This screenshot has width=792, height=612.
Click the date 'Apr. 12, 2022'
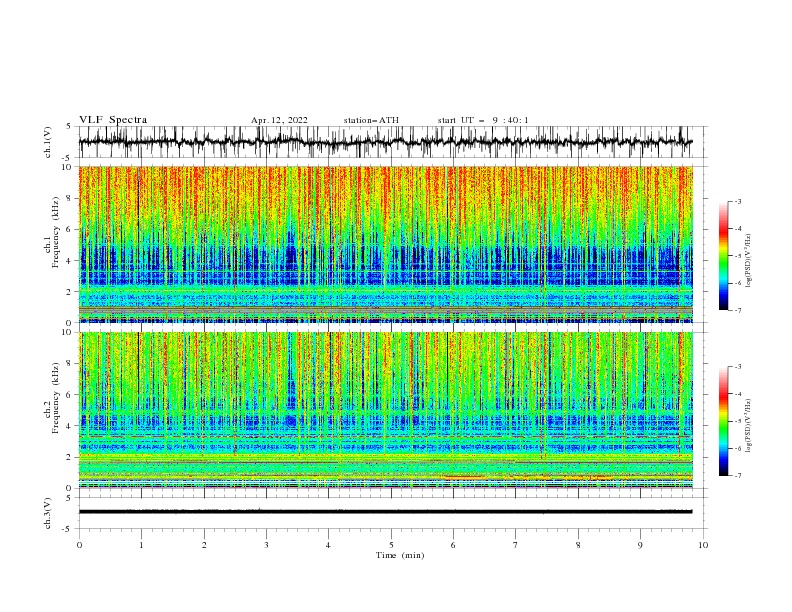tap(279, 120)
